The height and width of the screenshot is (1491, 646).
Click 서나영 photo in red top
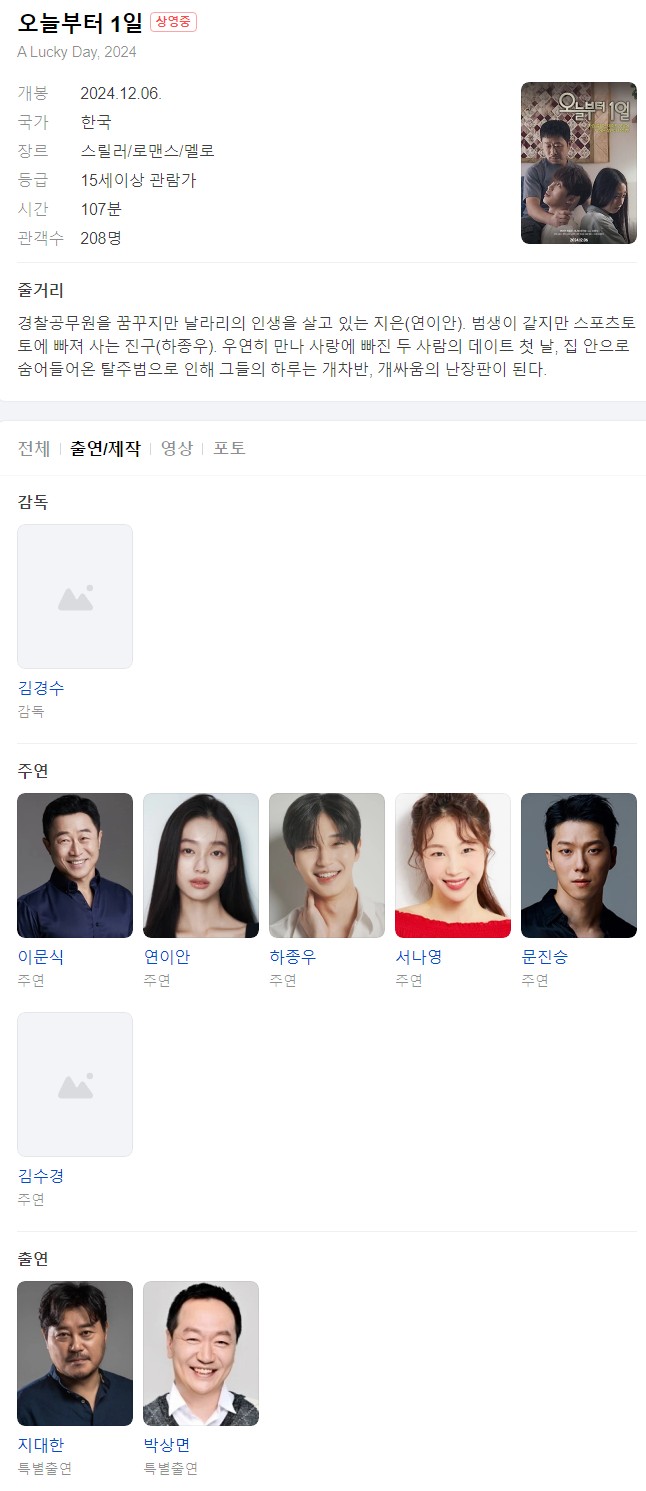coord(453,865)
